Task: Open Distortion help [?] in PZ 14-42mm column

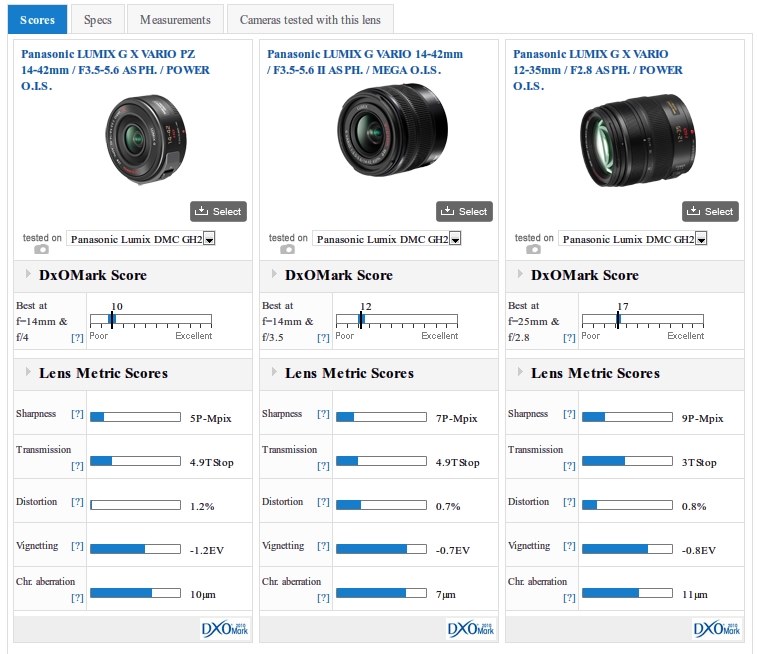Action: click(x=77, y=501)
